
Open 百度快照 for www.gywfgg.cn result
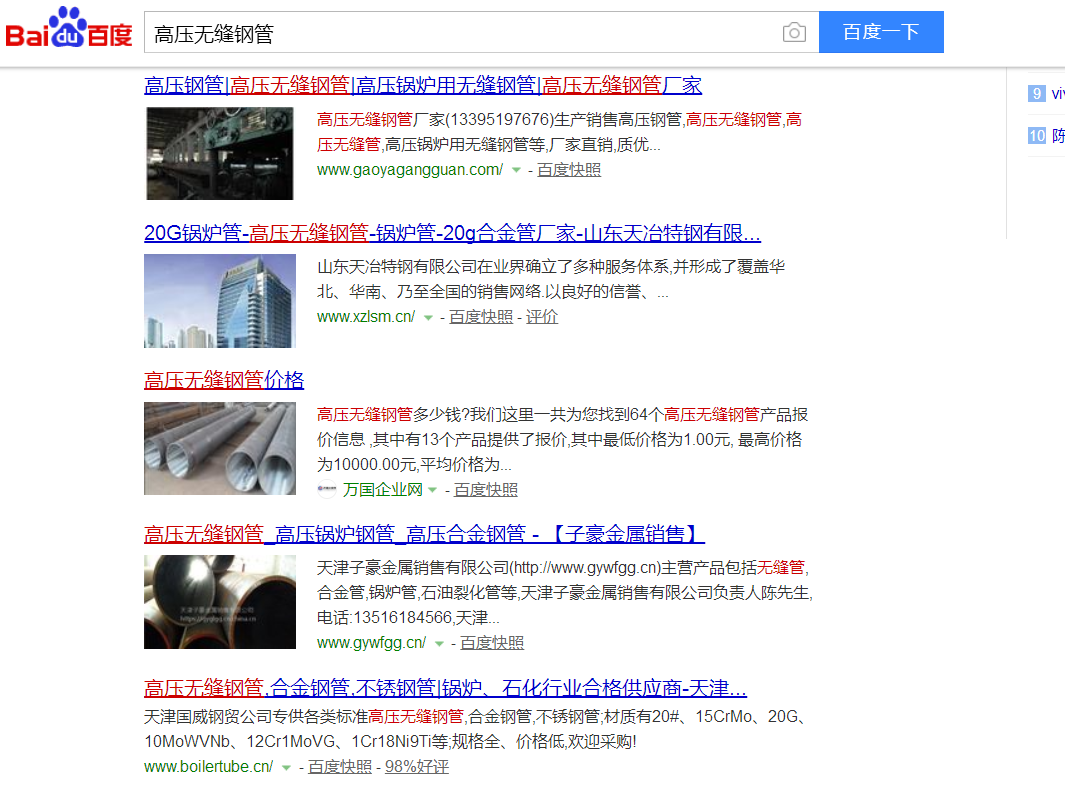pyautogui.click(x=492, y=642)
